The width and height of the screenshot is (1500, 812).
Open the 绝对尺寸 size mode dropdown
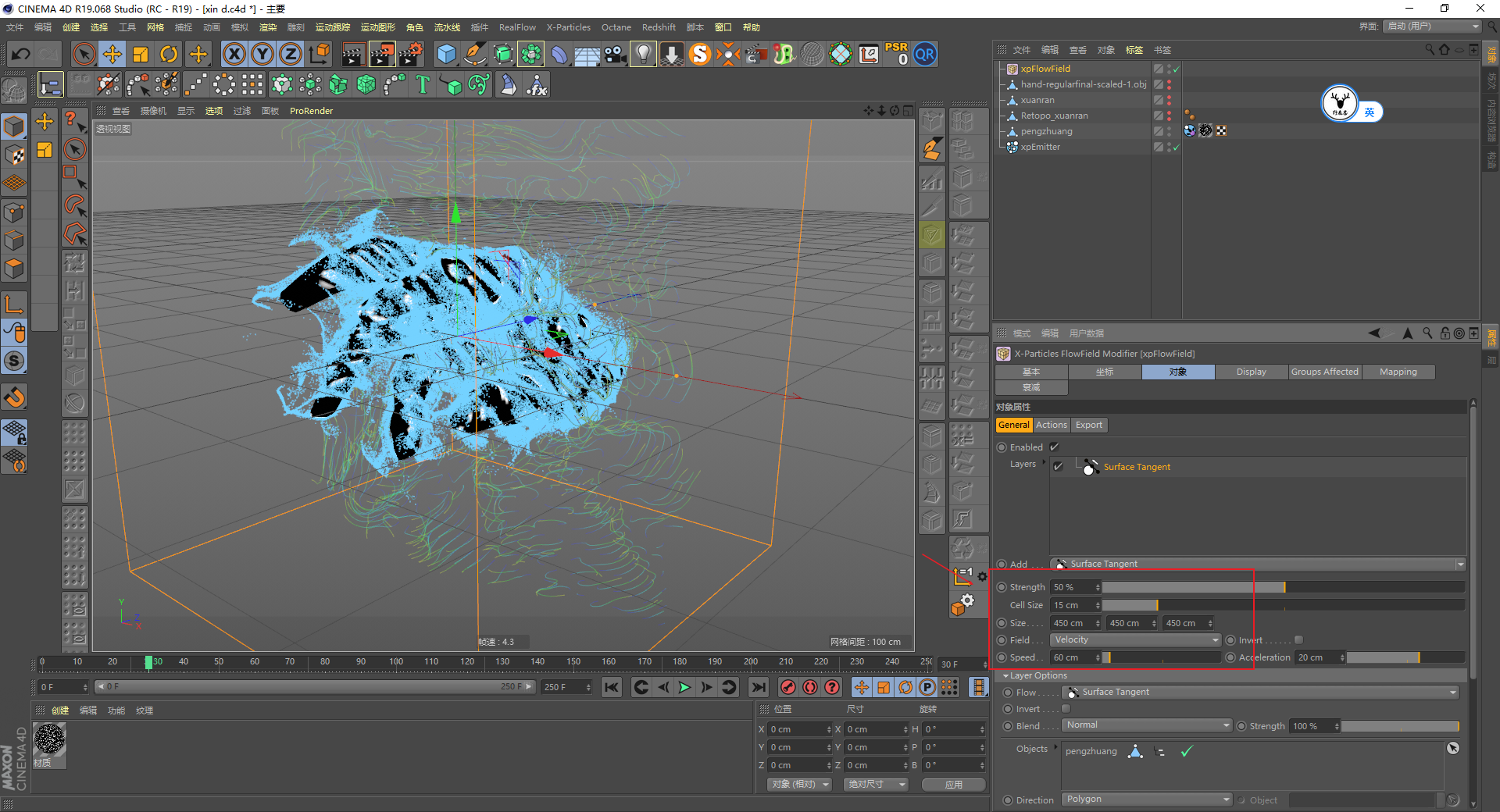876,785
